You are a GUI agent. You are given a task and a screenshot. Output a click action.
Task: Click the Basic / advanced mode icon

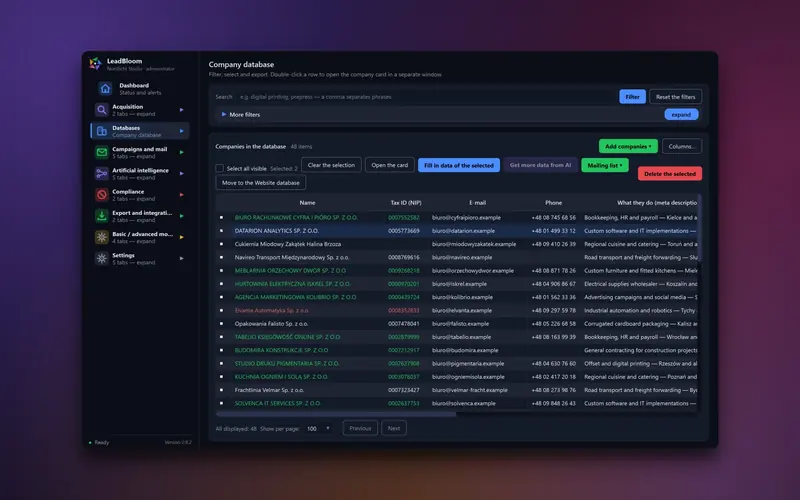click(x=102, y=237)
